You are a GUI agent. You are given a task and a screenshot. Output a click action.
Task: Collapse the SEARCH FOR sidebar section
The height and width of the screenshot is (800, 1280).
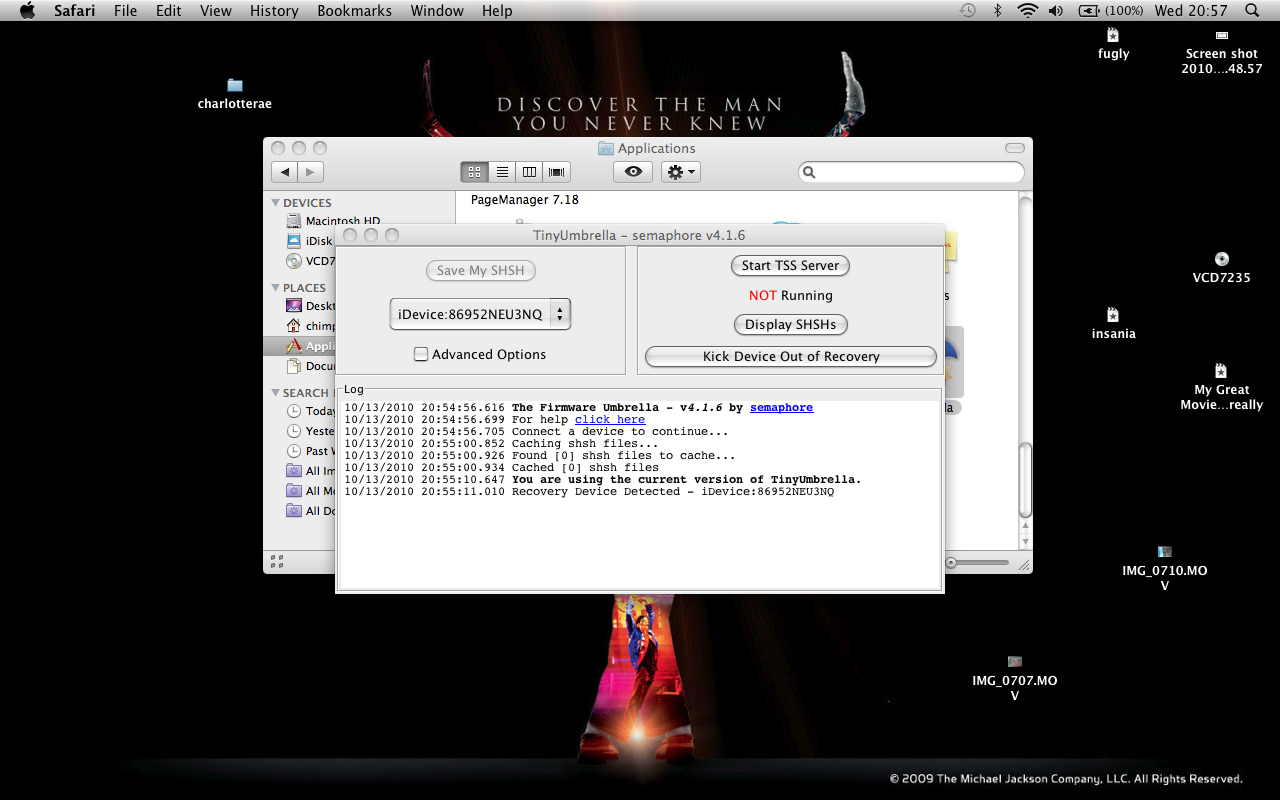click(276, 393)
